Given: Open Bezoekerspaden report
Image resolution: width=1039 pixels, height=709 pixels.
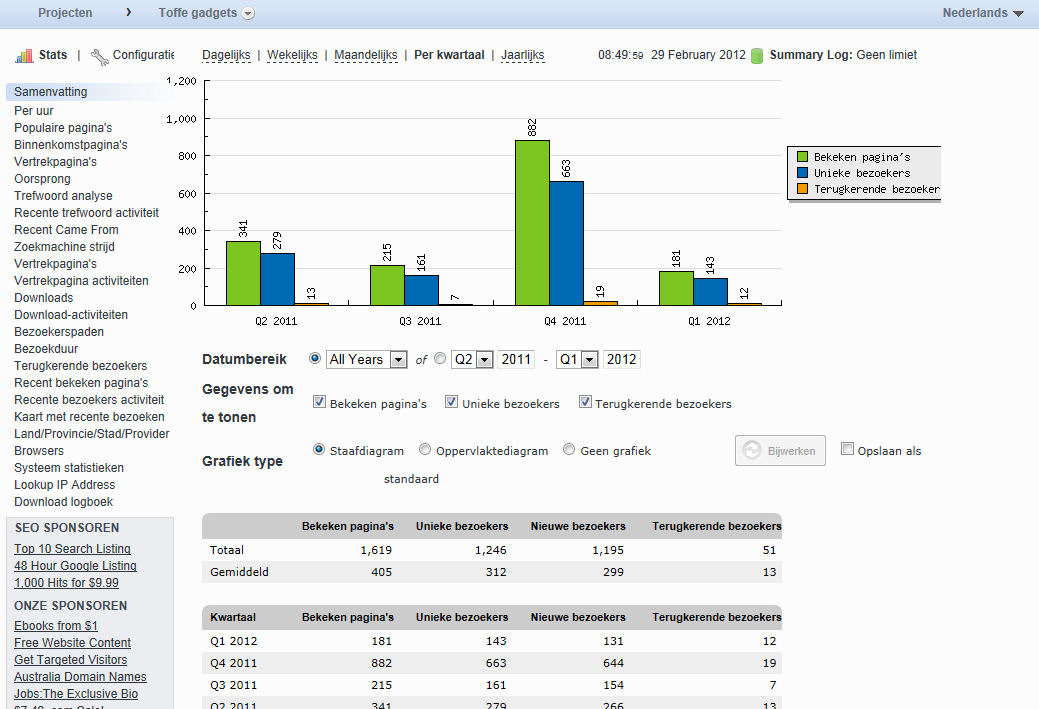Looking at the screenshot, I should point(59,332).
